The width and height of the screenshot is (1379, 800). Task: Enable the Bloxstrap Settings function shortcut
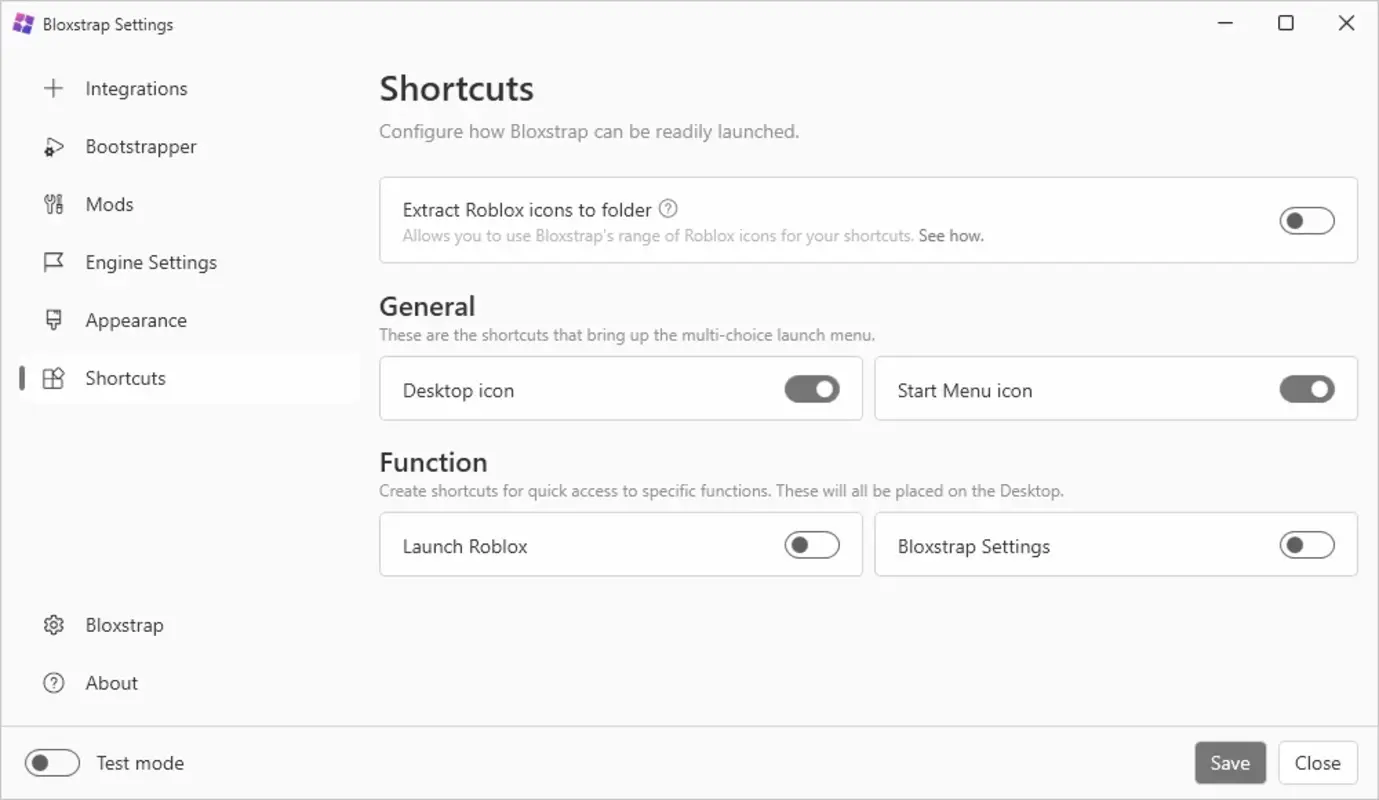[1307, 544]
